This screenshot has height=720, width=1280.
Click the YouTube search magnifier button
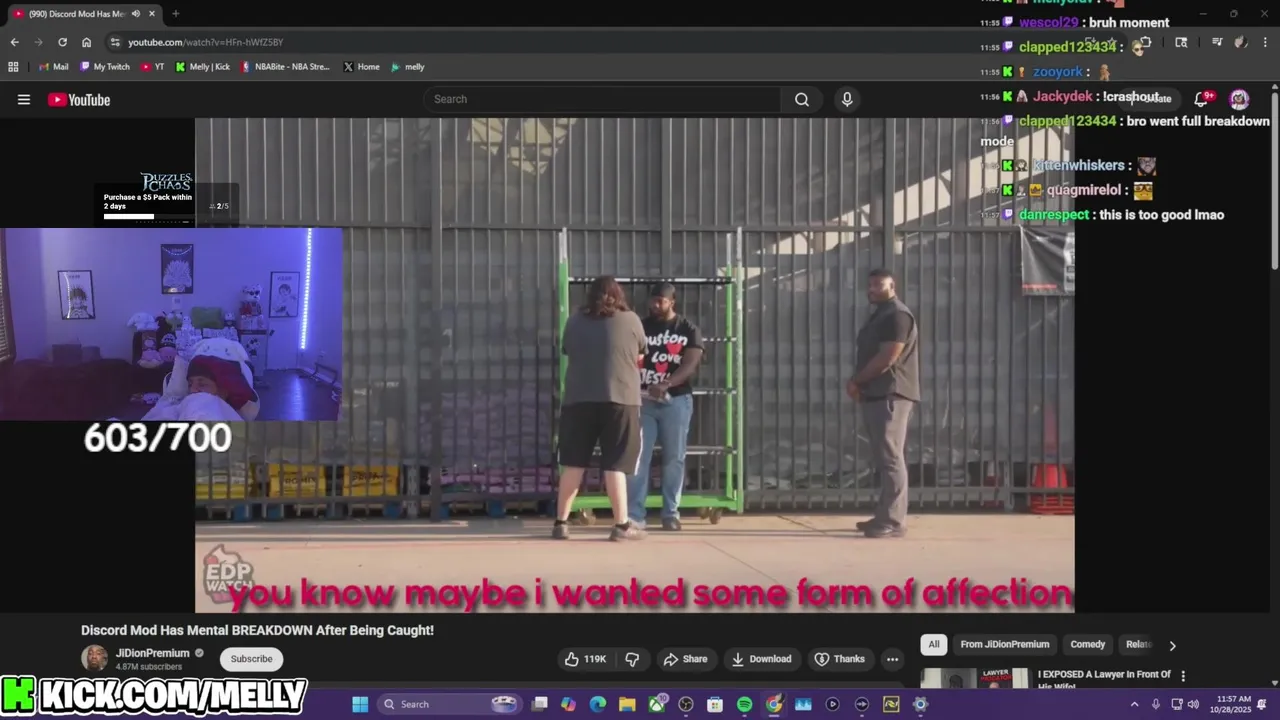click(x=802, y=99)
